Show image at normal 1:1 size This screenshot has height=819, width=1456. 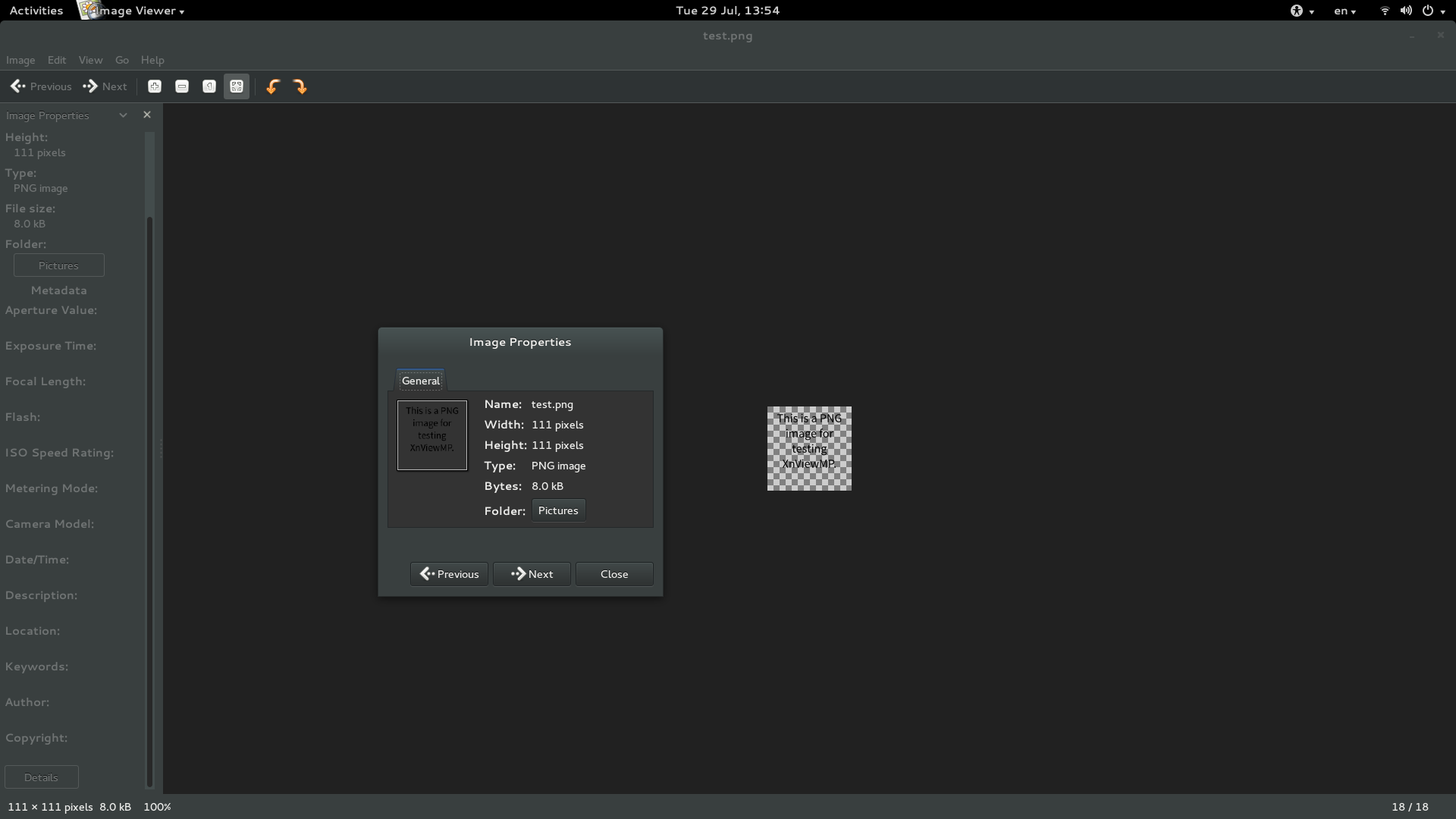click(x=209, y=86)
